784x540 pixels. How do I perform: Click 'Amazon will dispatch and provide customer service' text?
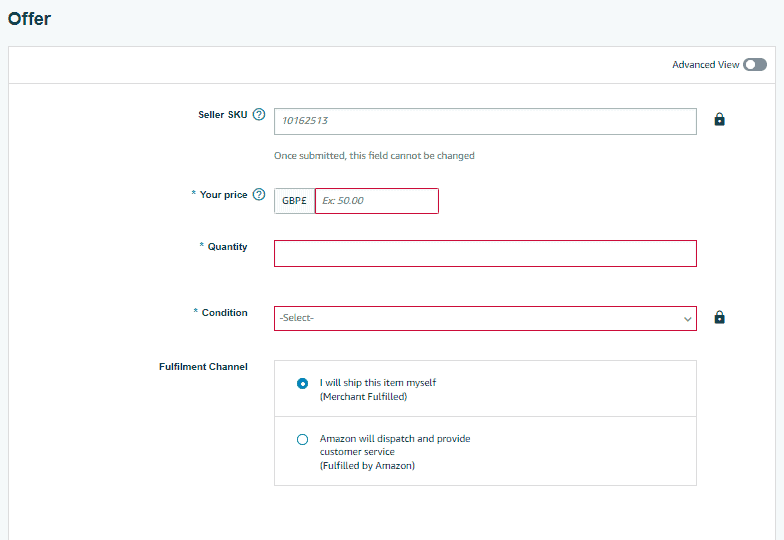tap(395, 445)
